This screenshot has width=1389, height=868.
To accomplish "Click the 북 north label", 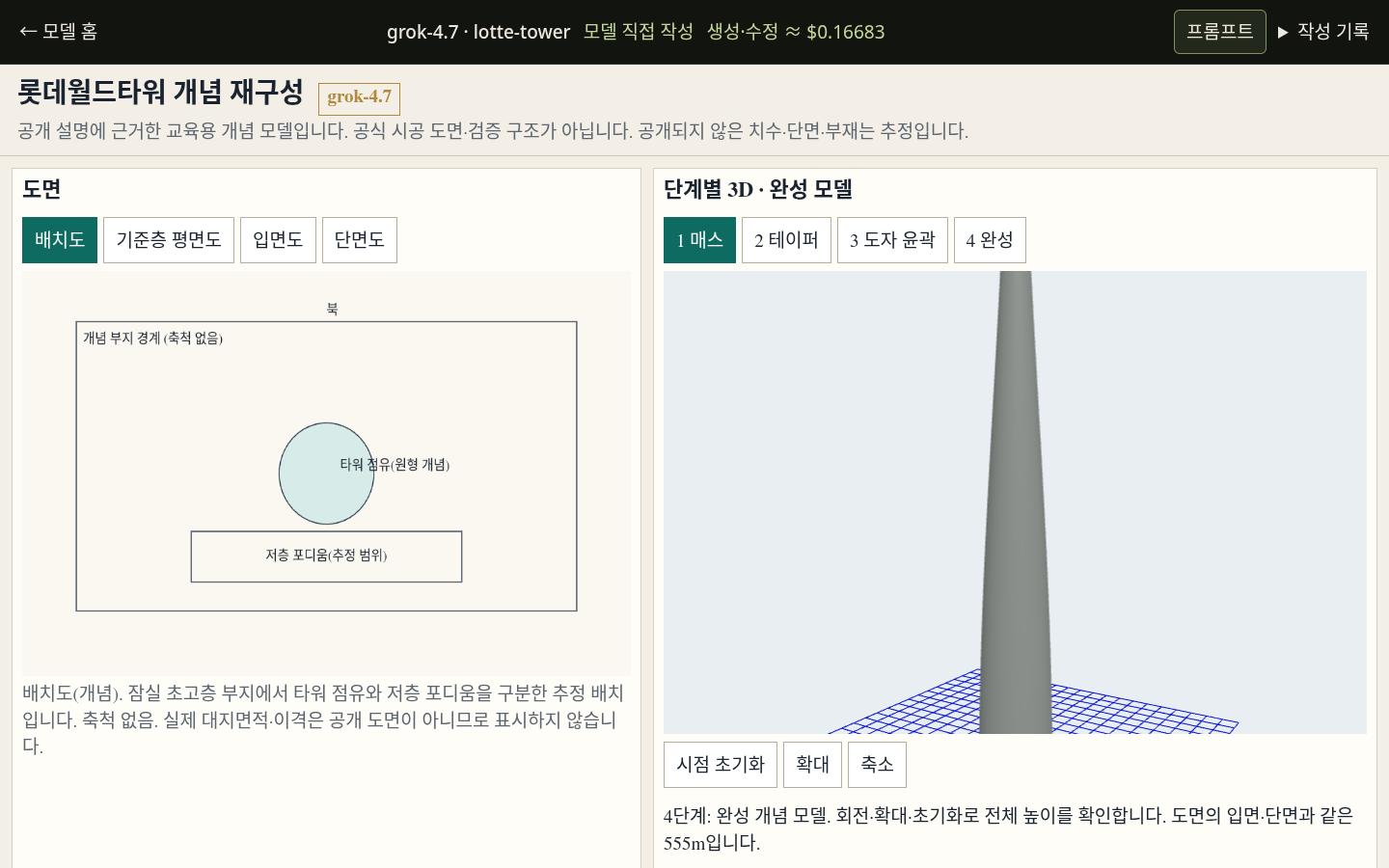I will coord(332,309).
